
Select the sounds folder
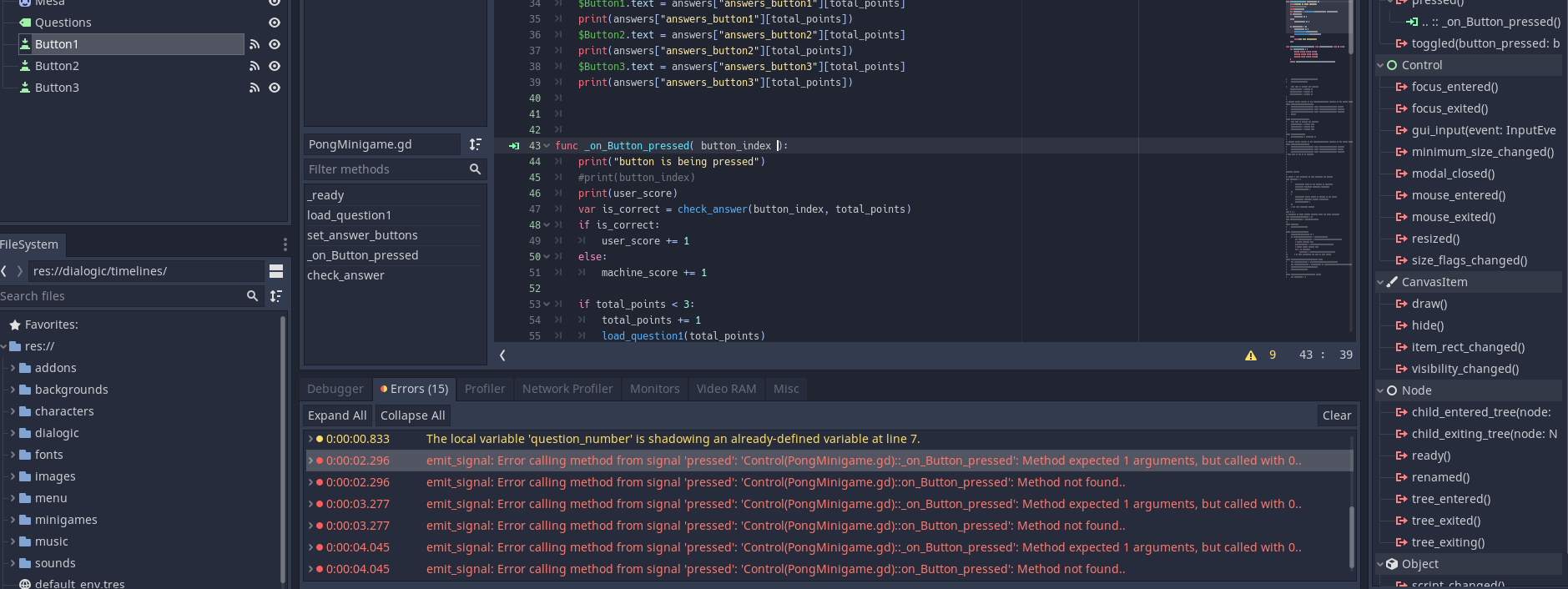pos(55,563)
